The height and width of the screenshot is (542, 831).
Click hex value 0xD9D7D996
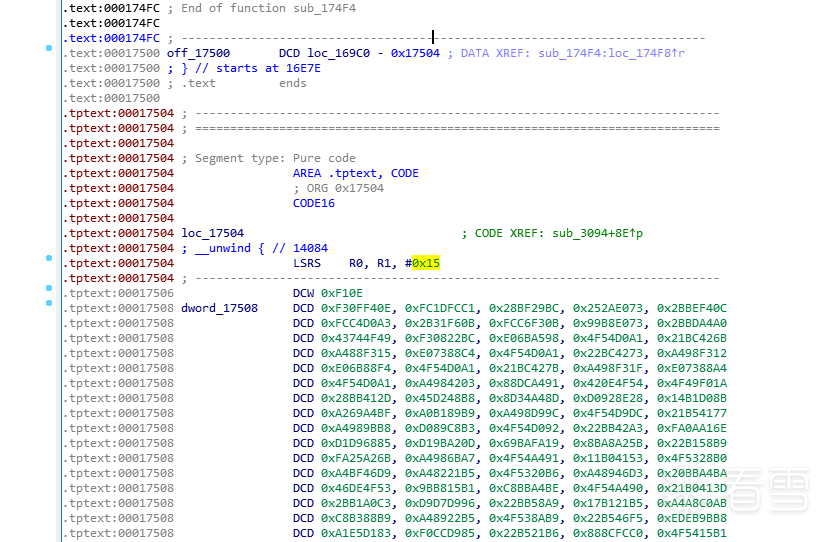(x=440, y=503)
